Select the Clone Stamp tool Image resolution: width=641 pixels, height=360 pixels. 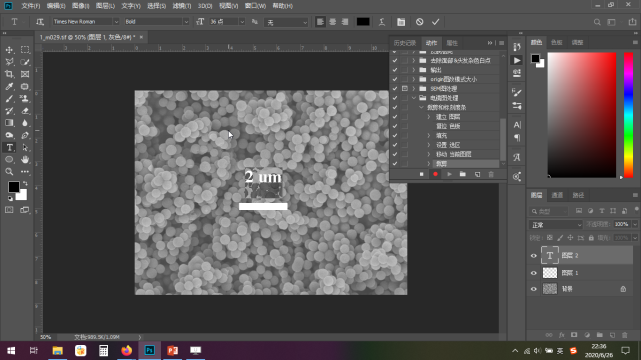25,99
